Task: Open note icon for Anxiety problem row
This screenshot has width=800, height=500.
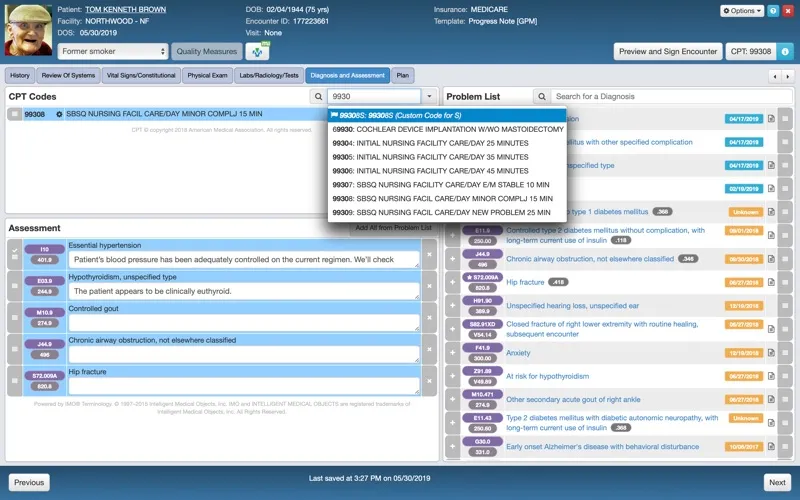Action: coord(771,353)
